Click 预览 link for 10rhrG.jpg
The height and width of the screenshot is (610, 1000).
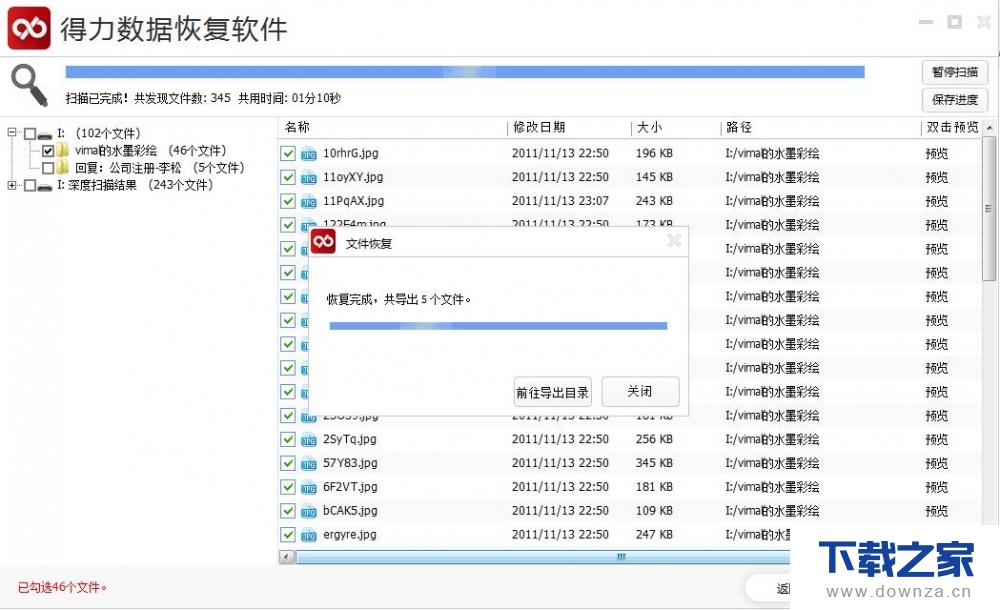click(936, 154)
